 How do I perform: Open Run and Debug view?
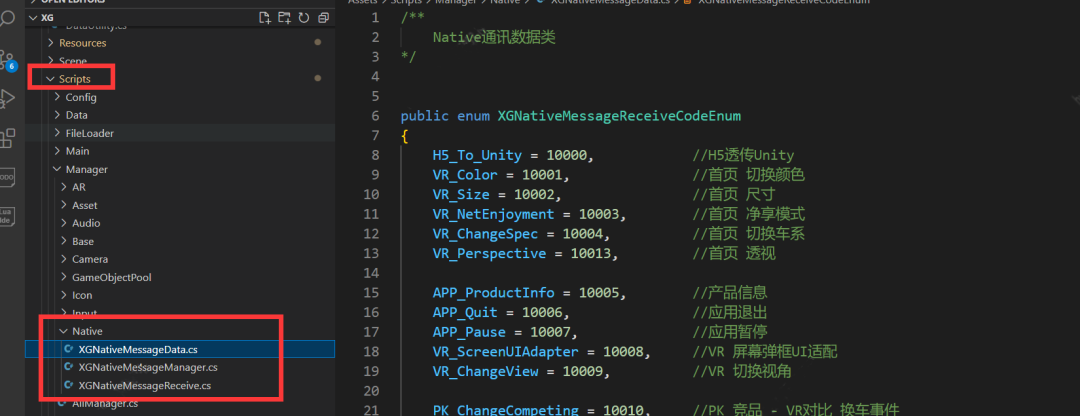7,98
